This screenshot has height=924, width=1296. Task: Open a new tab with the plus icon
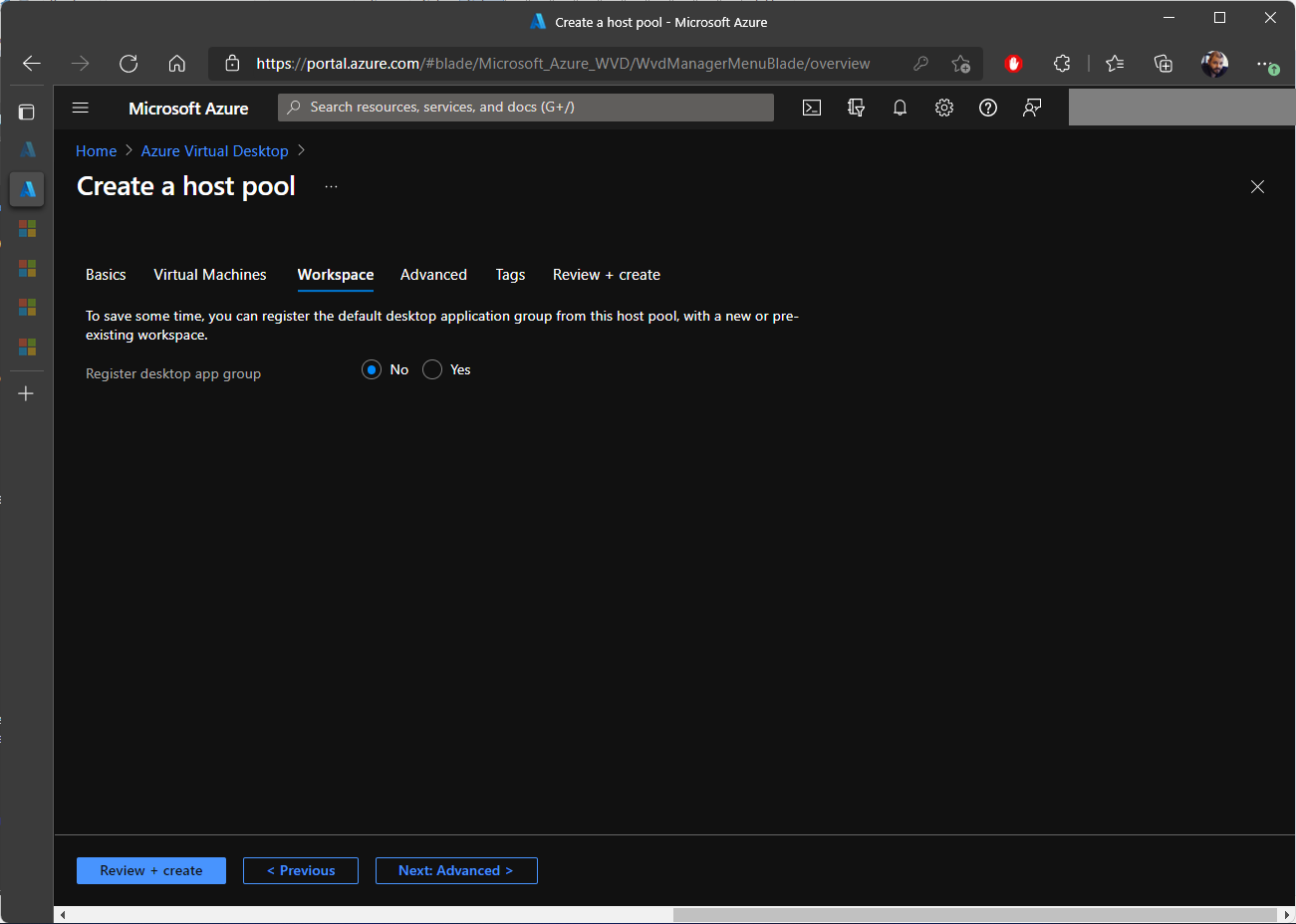coord(27,393)
